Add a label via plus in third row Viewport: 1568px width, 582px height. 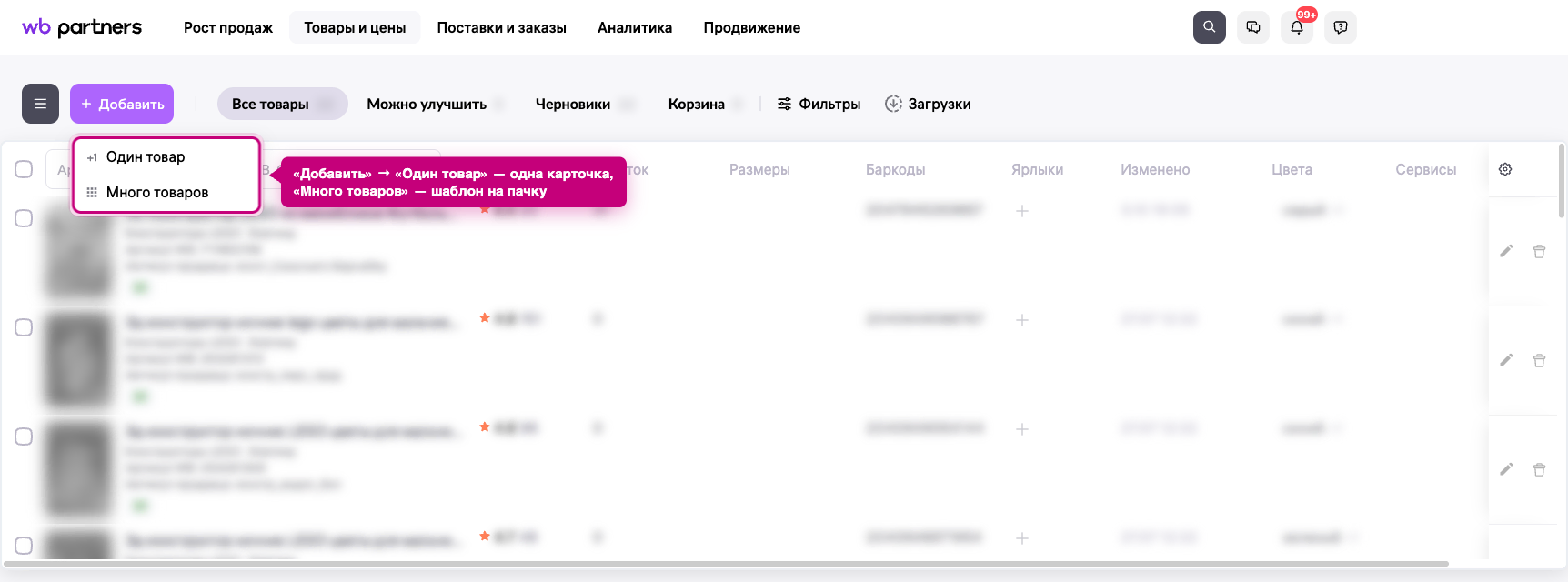1022,429
